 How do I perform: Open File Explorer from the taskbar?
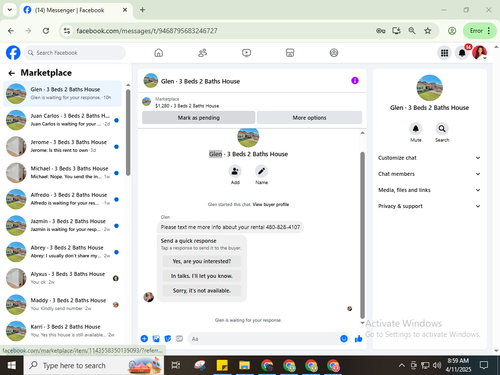click(x=244, y=365)
